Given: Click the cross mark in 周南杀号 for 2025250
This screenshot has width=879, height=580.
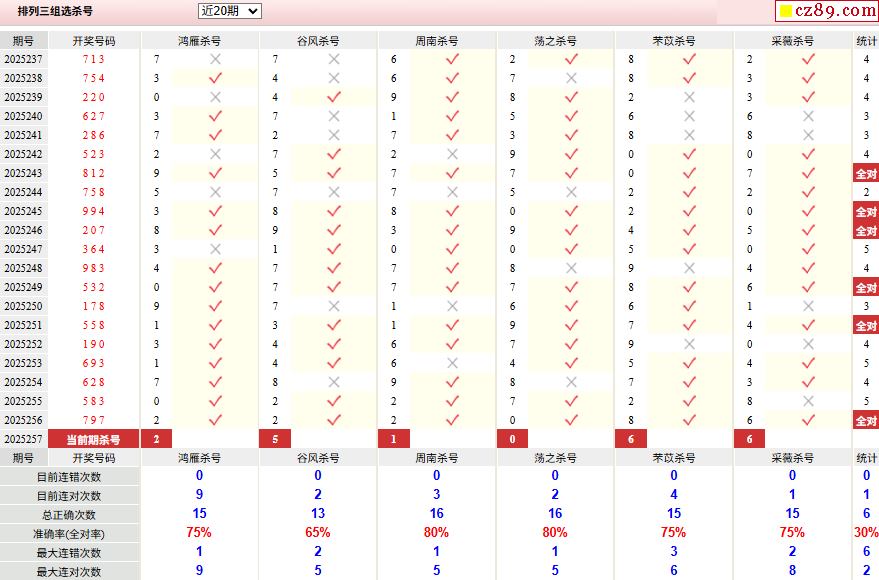Looking at the screenshot, I should (x=452, y=307).
